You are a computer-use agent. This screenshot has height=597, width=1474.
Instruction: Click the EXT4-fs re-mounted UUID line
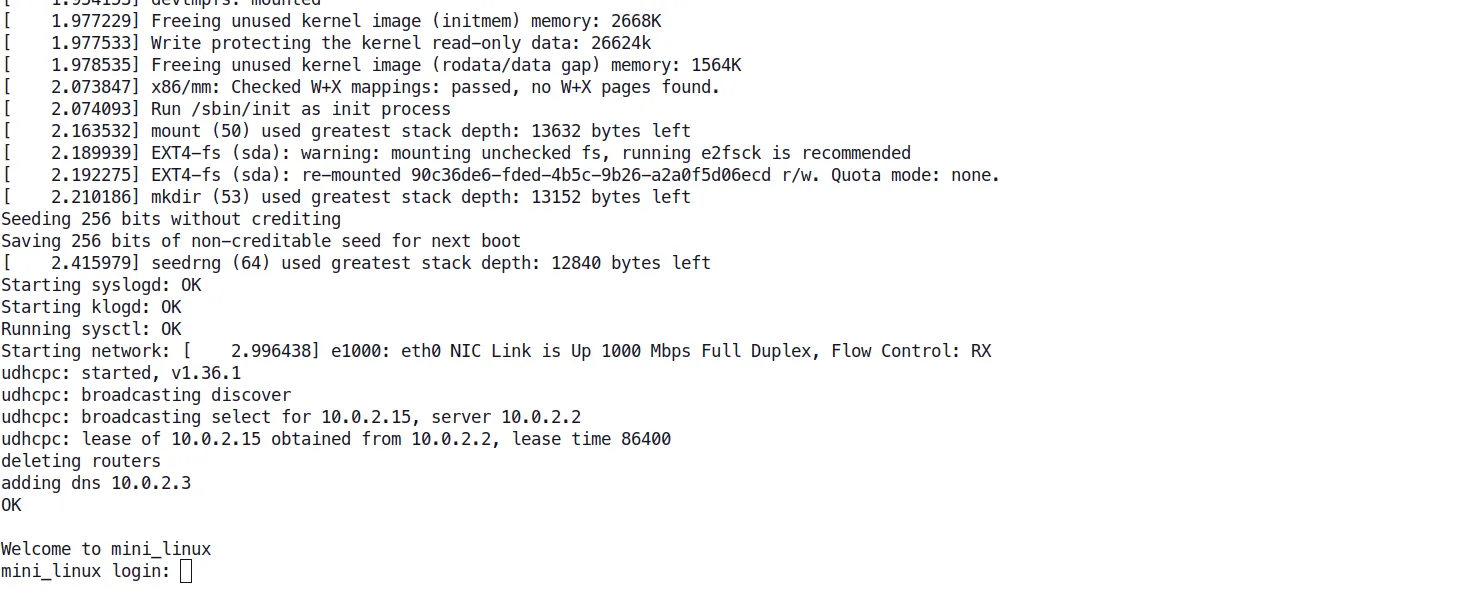tap(575, 175)
